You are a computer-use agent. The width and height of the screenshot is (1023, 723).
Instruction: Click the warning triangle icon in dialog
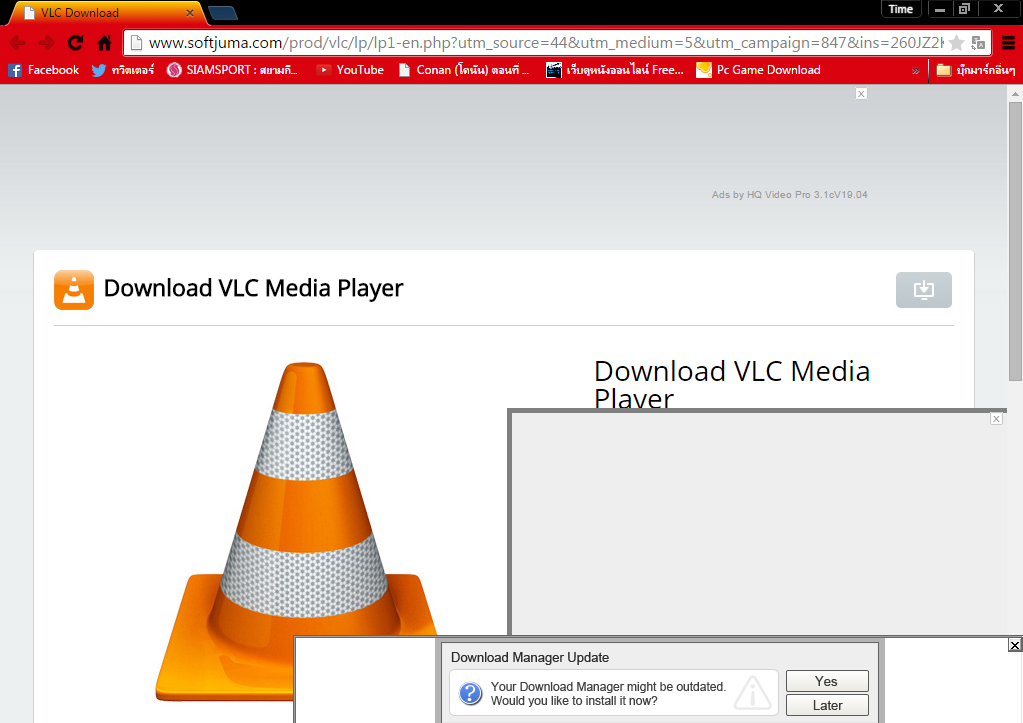pyautogui.click(x=753, y=692)
